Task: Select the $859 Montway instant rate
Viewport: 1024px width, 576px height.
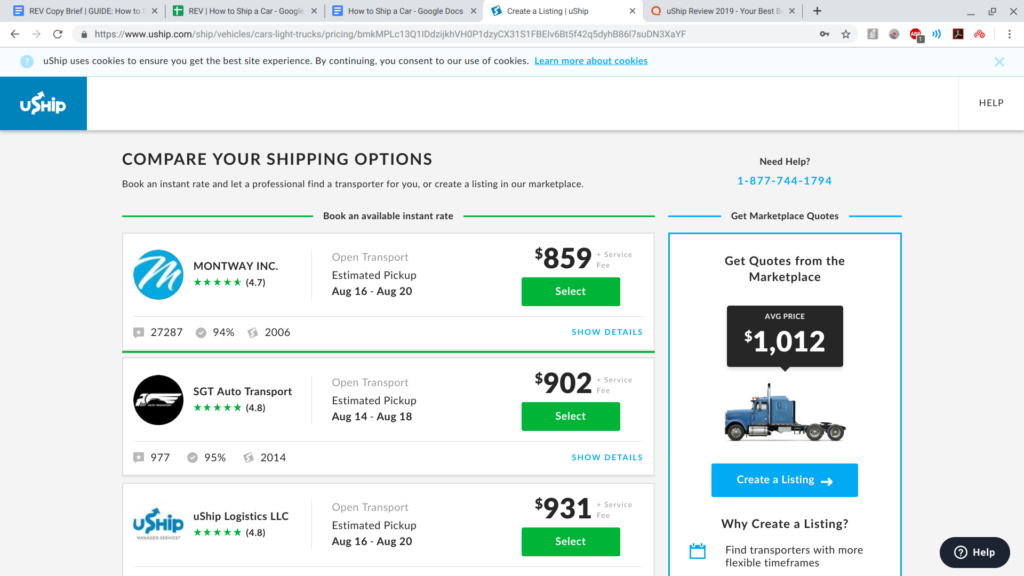Action: point(570,291)
